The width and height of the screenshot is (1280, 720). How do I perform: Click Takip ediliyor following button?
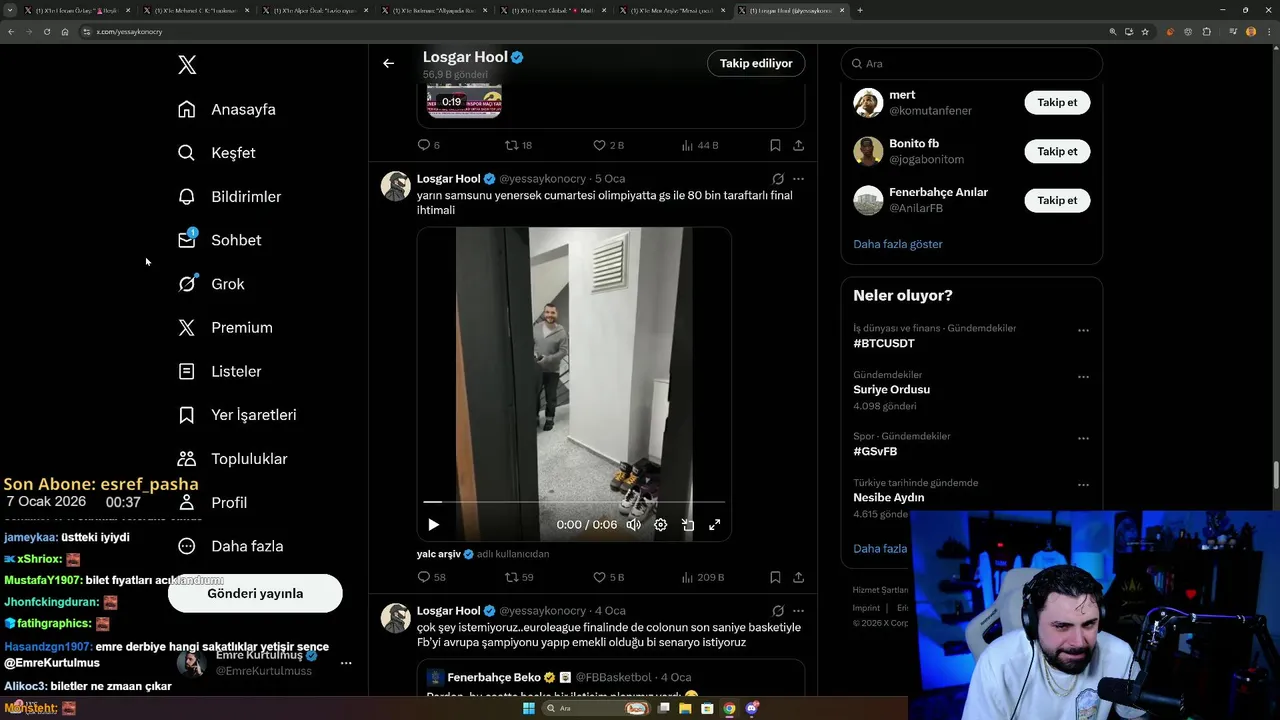pos(756,63)
